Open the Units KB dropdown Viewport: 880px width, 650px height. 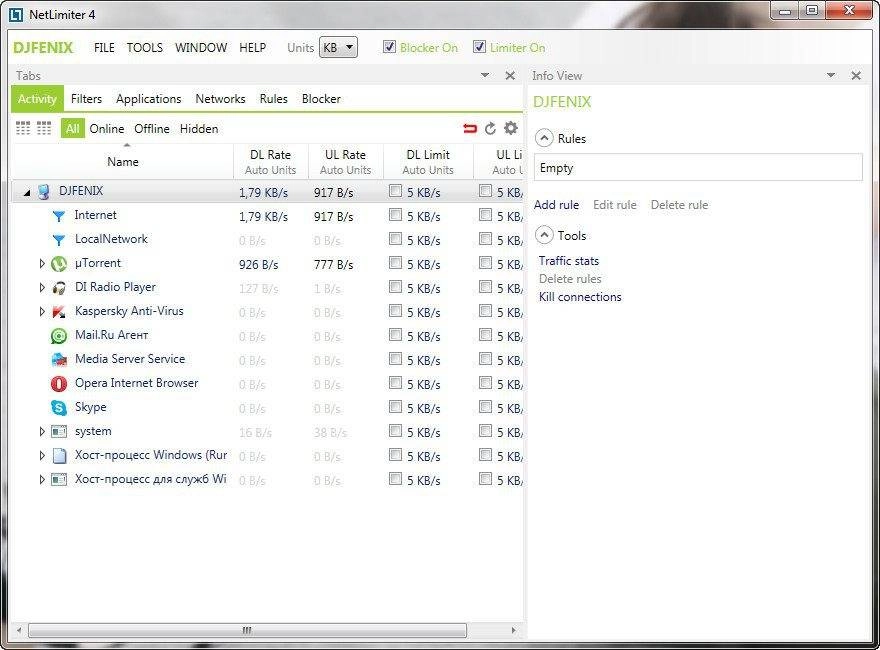coord(338,48)
